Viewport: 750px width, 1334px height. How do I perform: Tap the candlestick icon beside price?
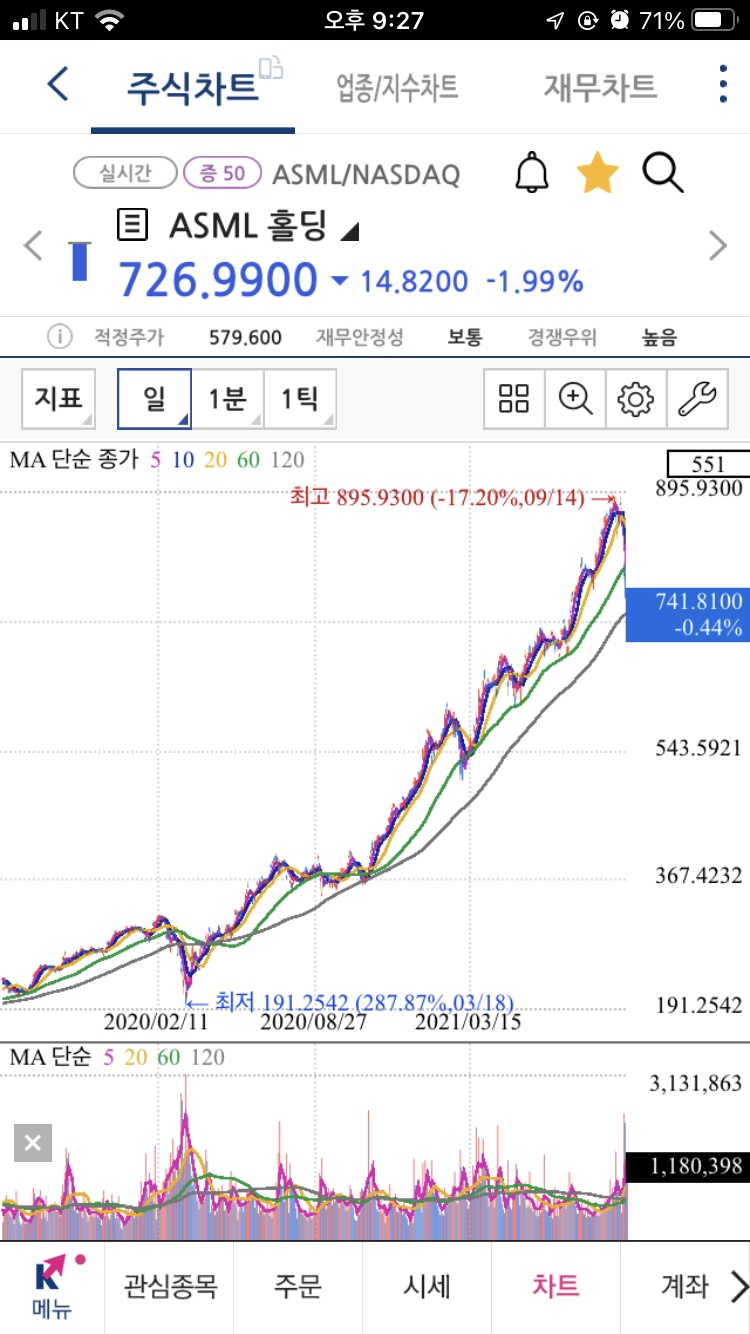(79, 260)
